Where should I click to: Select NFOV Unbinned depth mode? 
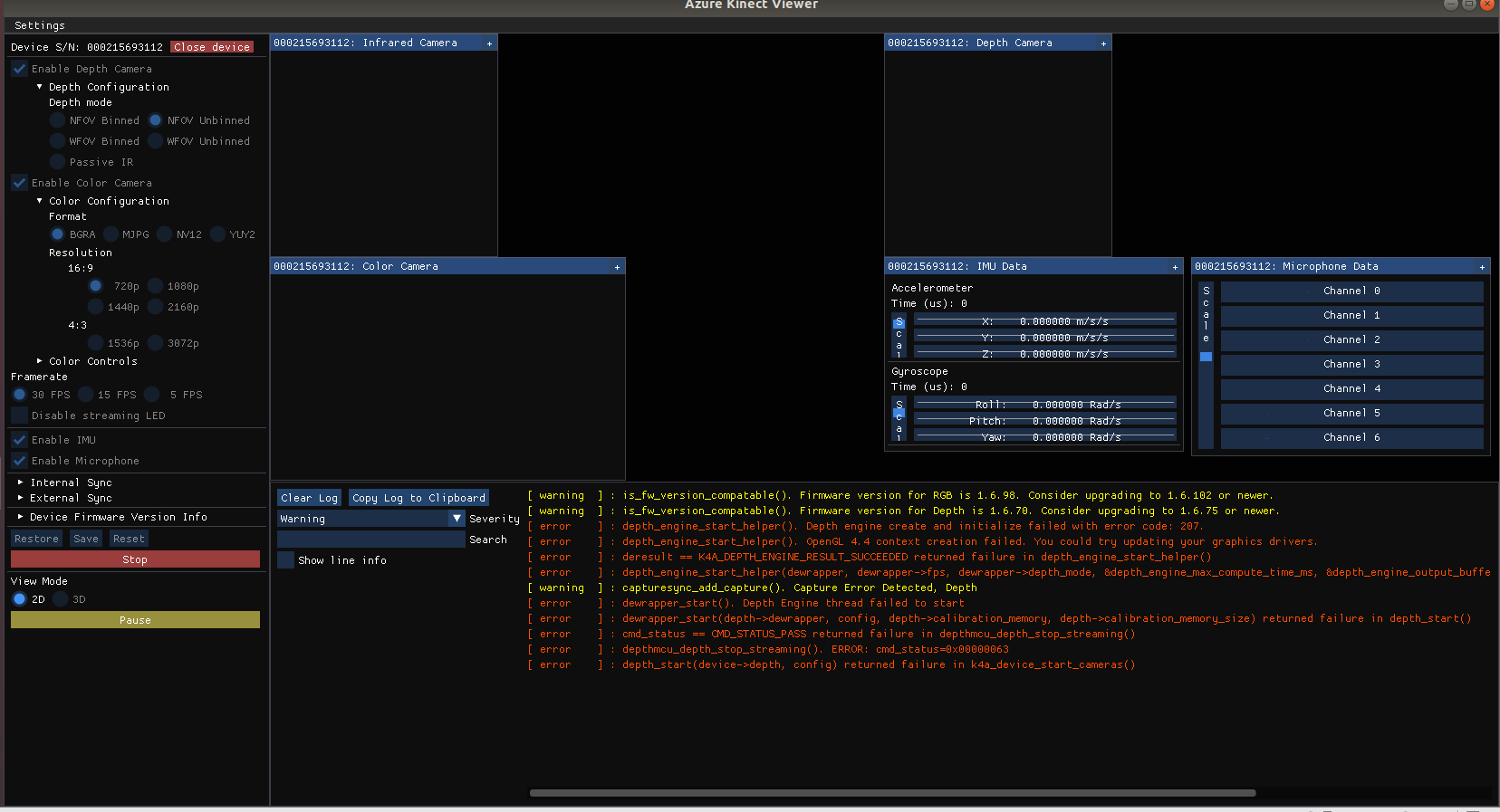point(155,120)
